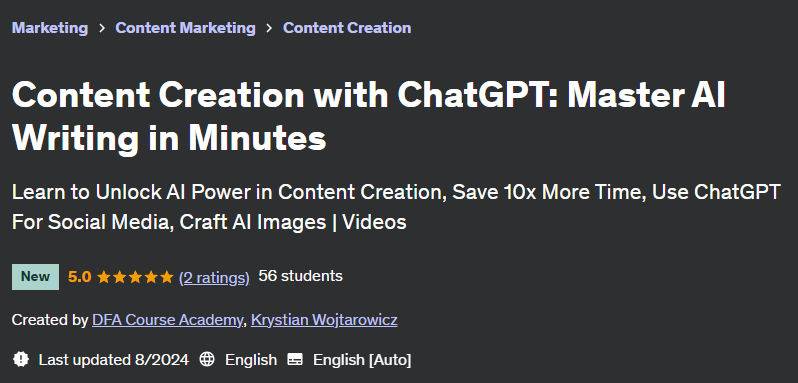Click the New badge
Viewport: 798px width, 383px height.
click(35, 277)
